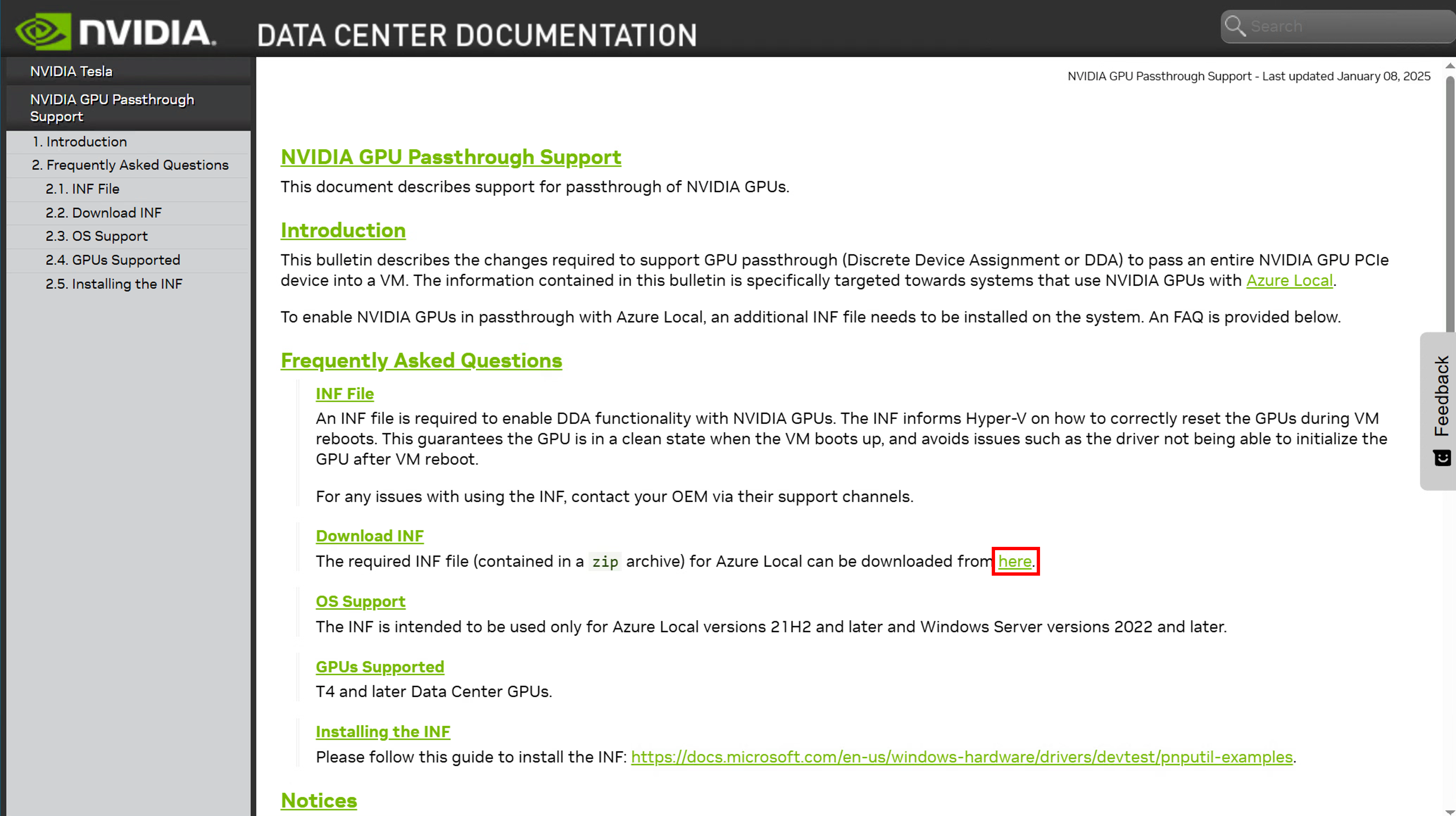Click the inline 'zip' code text
Viewport: 1456px width, 816px height.
click(x=605, y=561)
